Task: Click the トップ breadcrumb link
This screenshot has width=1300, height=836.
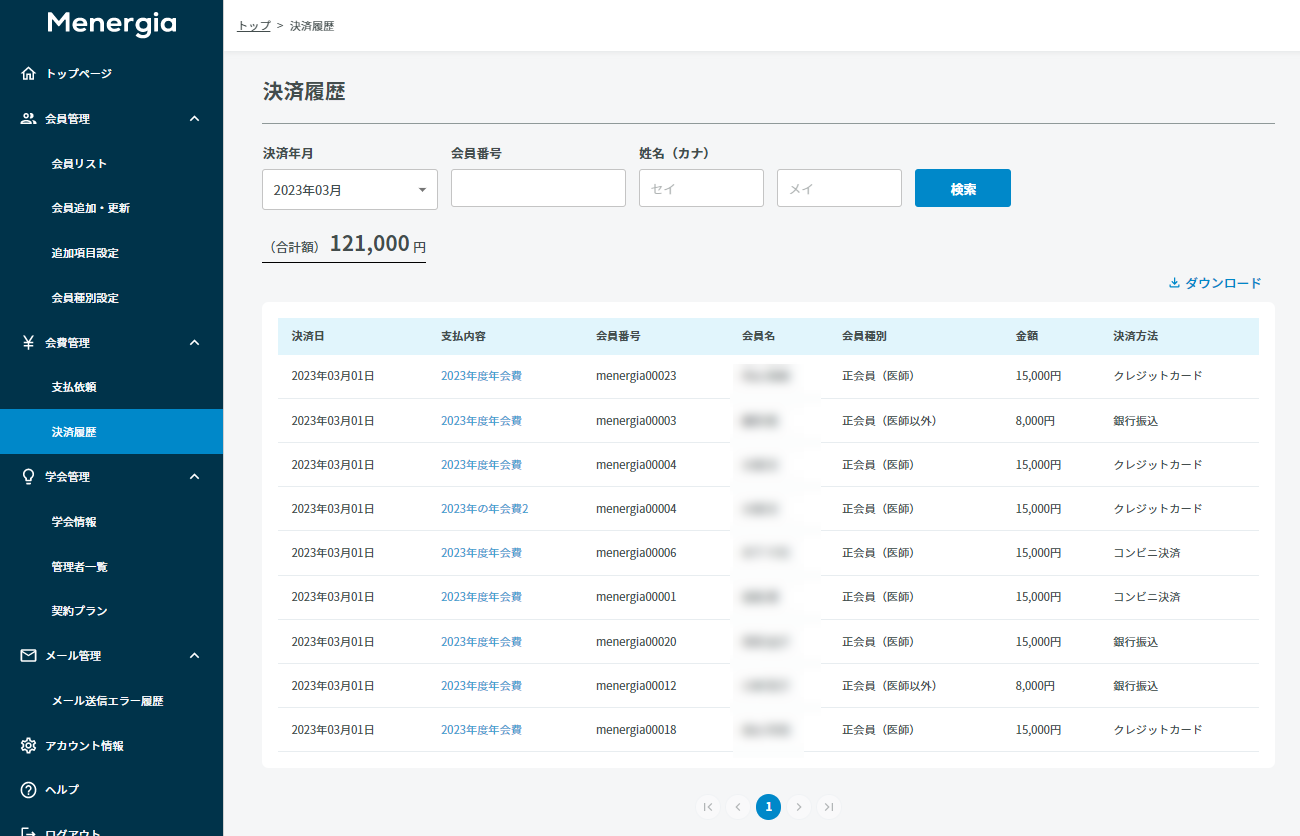Action: coord(254,26)
